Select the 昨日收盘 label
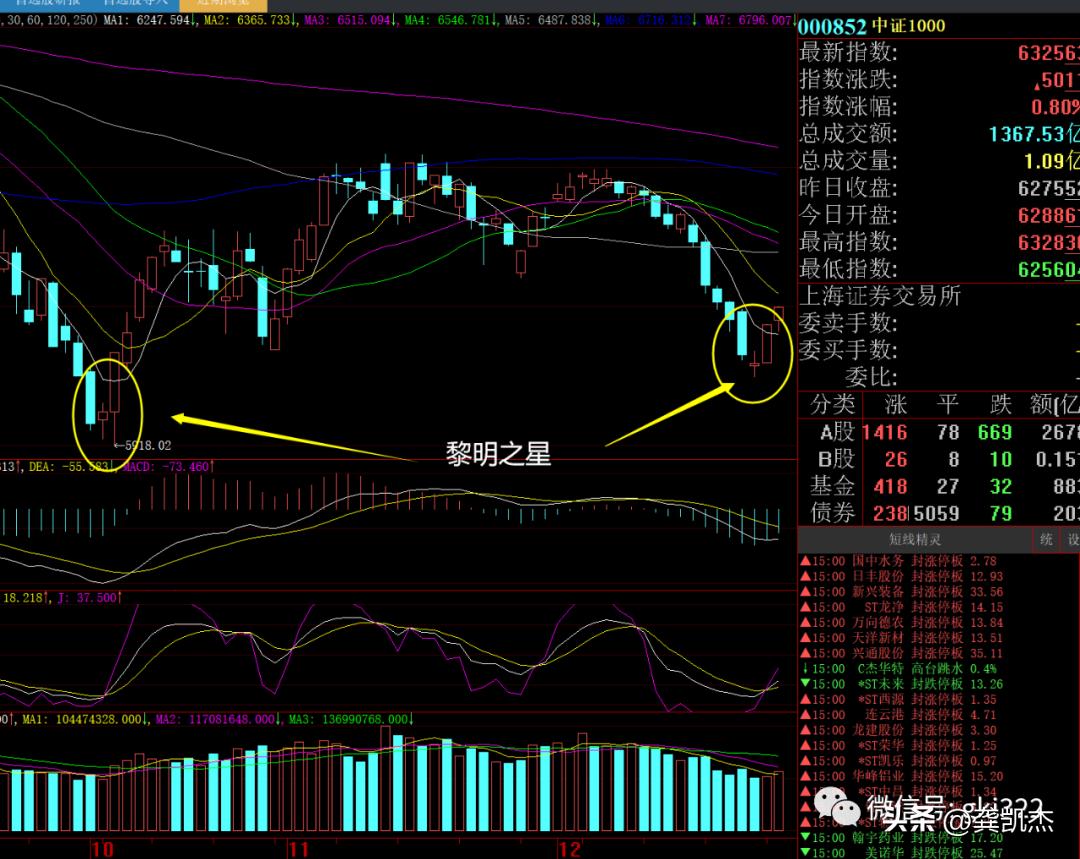This screenshot has height=859, width=1080. coord(849,187)
